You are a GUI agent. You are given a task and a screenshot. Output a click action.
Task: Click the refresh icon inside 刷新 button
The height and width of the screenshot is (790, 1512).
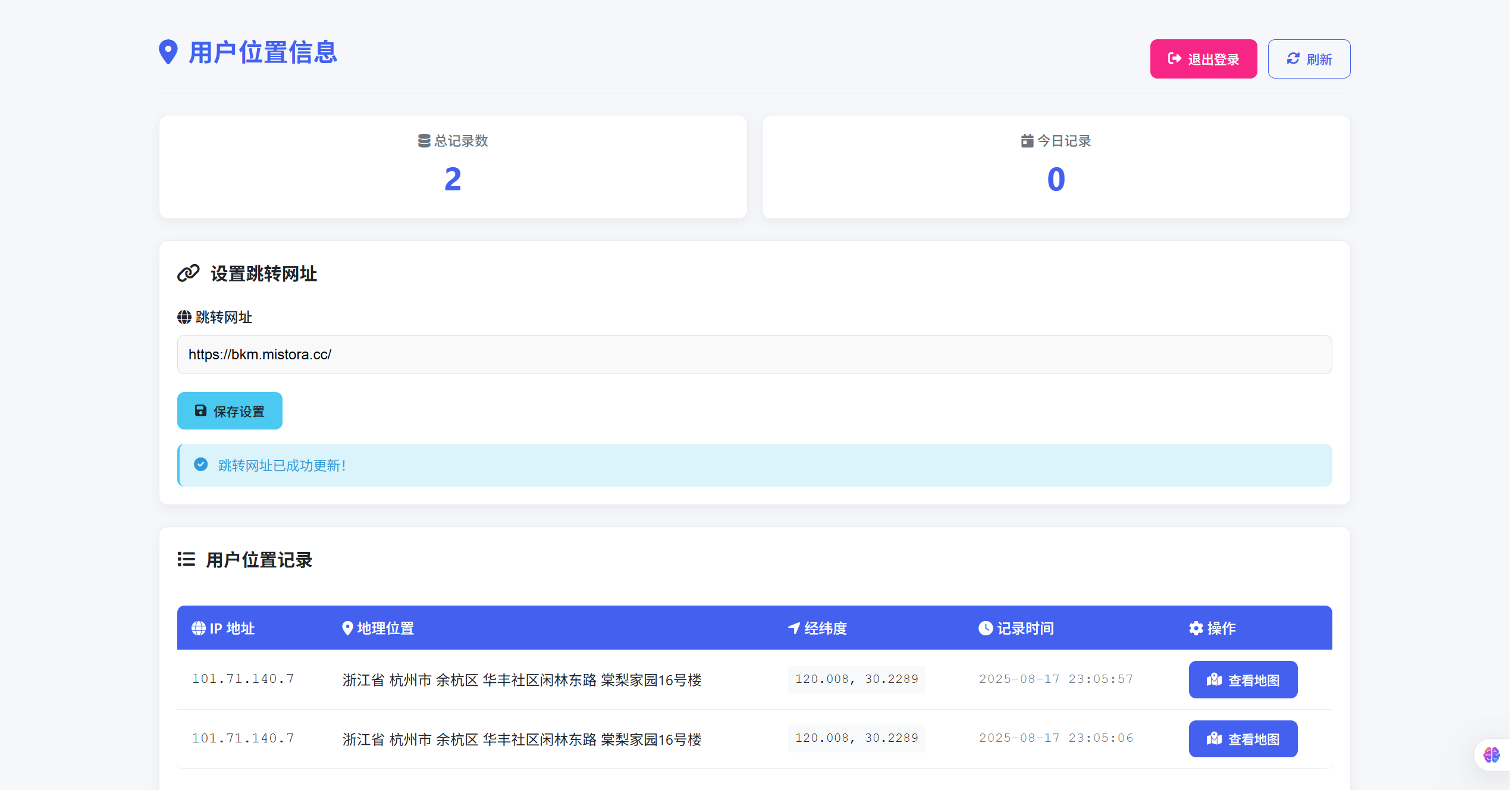pos(1293,58)
